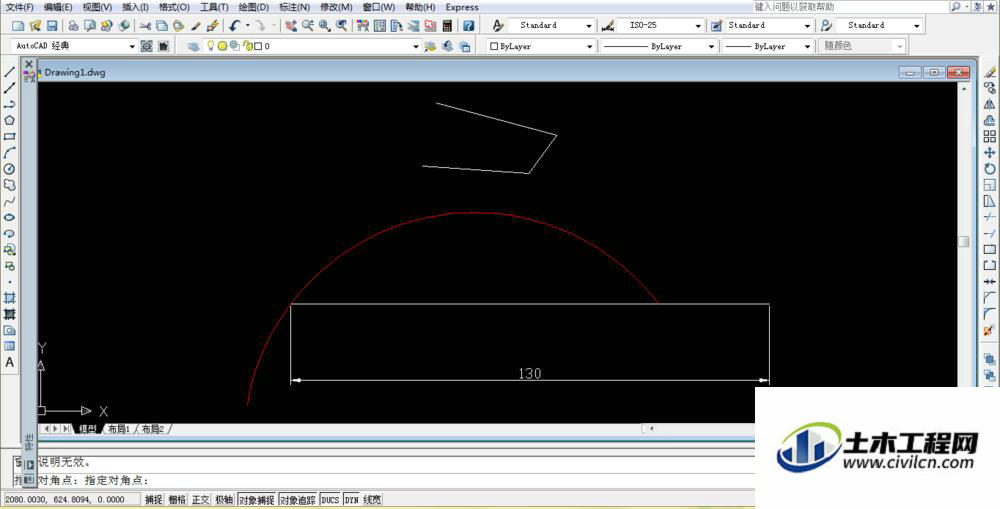The width and height of the screenshot is (1000, 509).
Task: Select the Mirror tool in modify toolbar
Action: [x=989, y=104]
